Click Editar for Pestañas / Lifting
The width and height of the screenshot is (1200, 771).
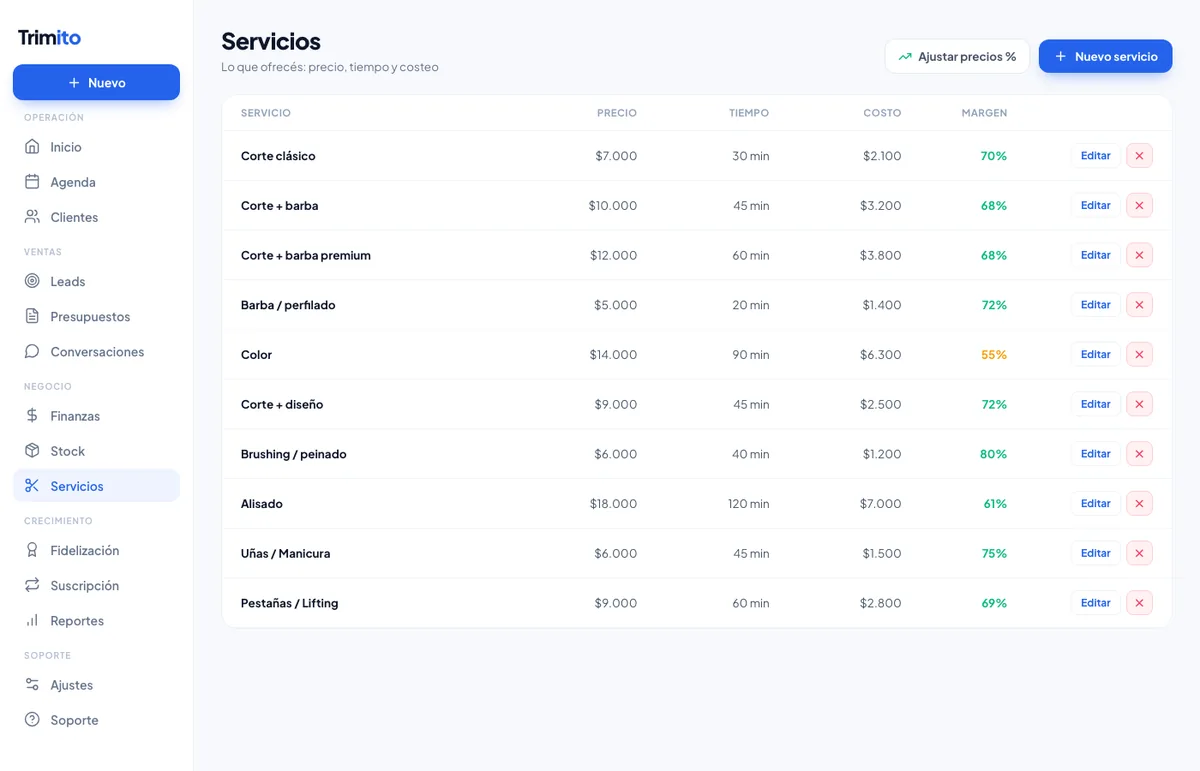point(1095,603)
